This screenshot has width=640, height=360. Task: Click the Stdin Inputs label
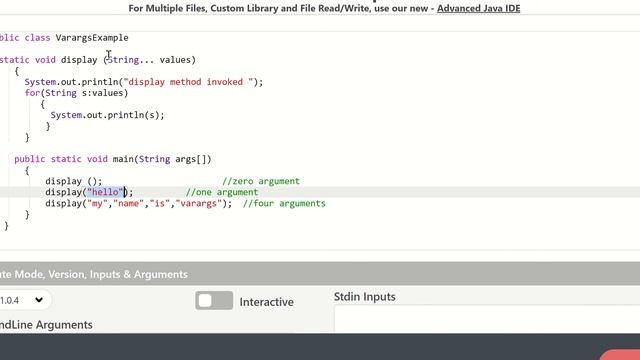[364, 297]
